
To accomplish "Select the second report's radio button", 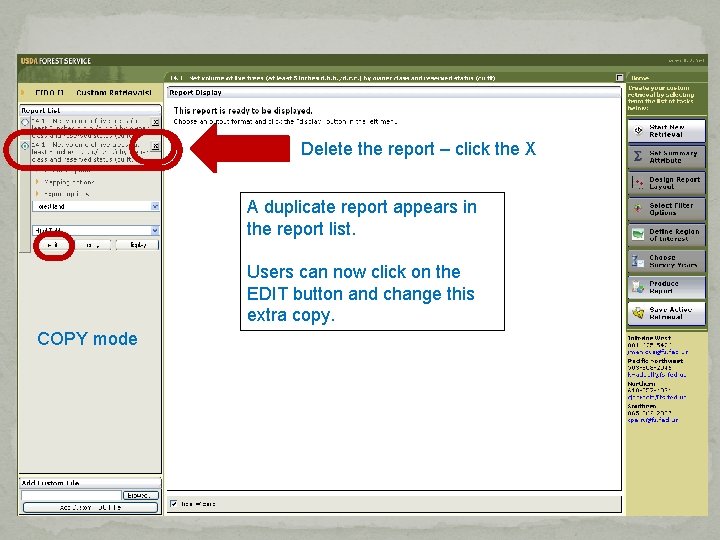I will 25,146.
